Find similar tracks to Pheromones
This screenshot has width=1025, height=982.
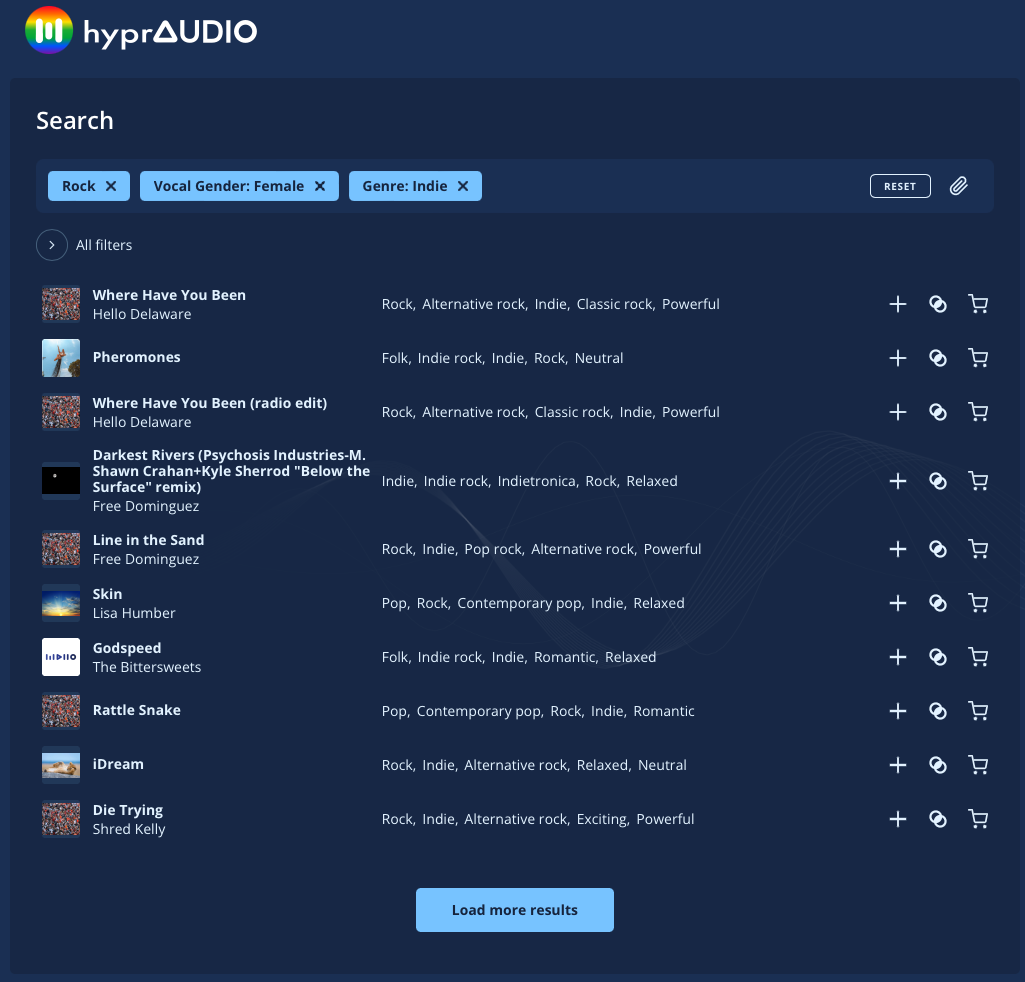[x=938, y=358]
